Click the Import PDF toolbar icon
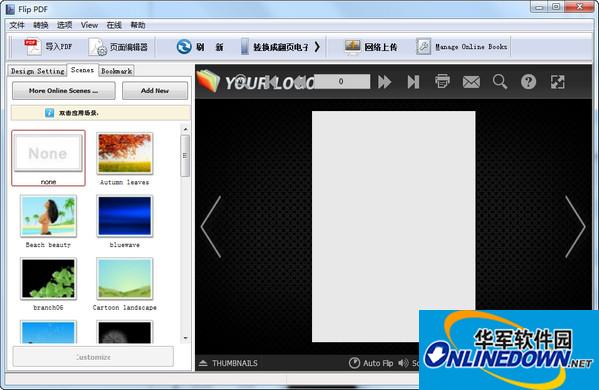The image size is (599, 390). 32,47
